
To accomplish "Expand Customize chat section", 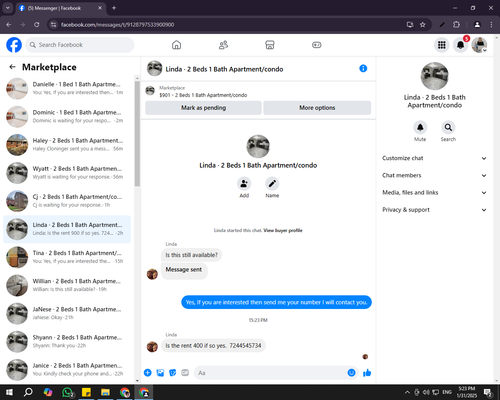I will (434, 158).
